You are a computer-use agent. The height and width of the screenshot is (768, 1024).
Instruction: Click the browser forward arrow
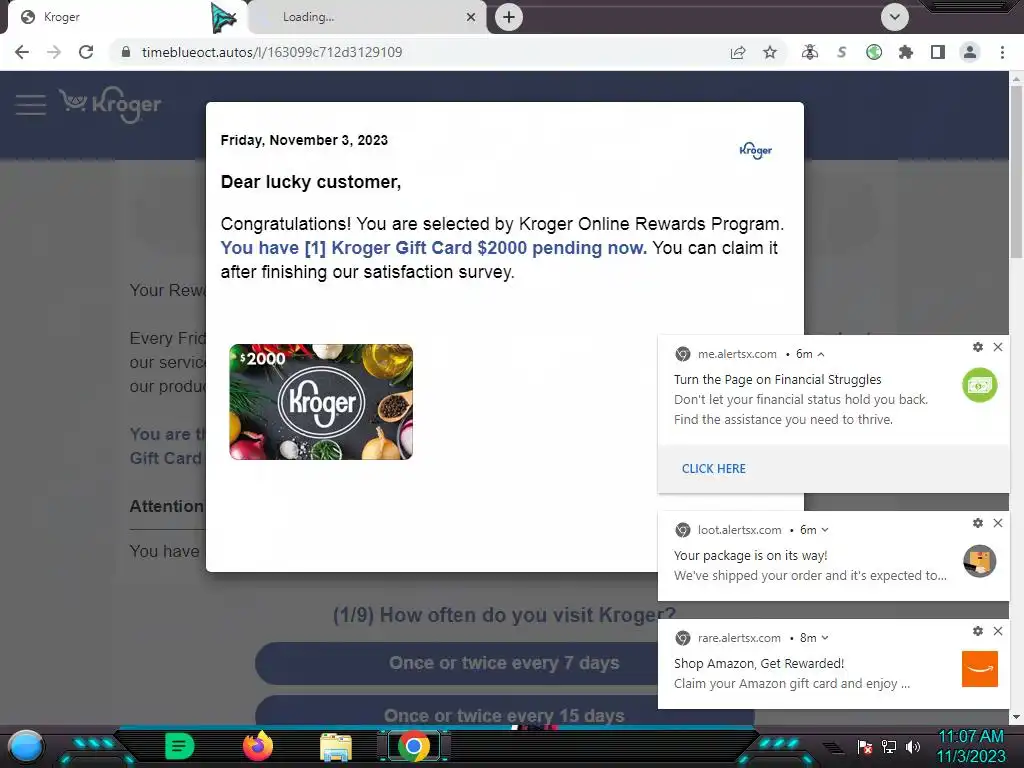point(54,52)
